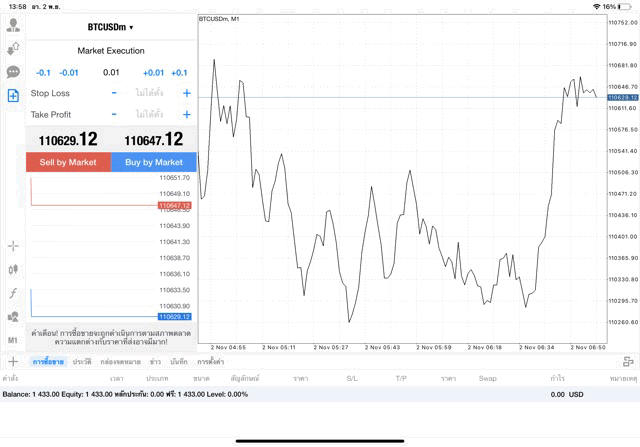Image resolution: width=640 pixels, height=447 pixels.
Task: Increase volume by +0.1
Action: (179, 72)
